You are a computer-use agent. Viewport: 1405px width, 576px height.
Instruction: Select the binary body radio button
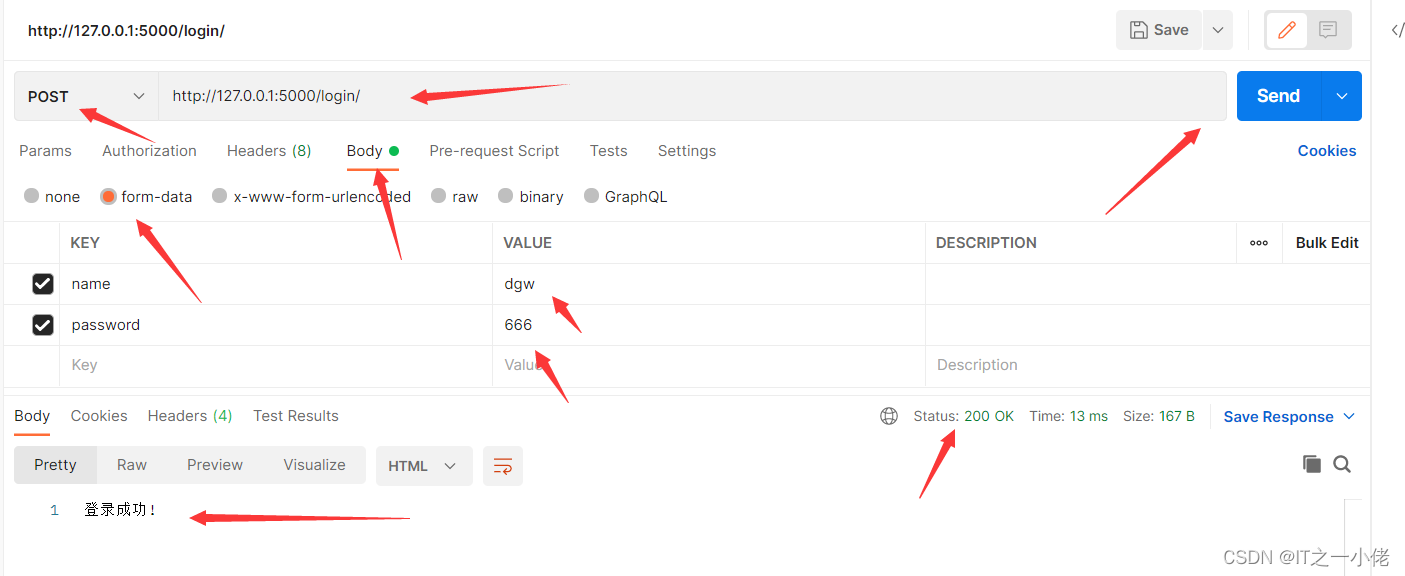click(x=506, y=196)
